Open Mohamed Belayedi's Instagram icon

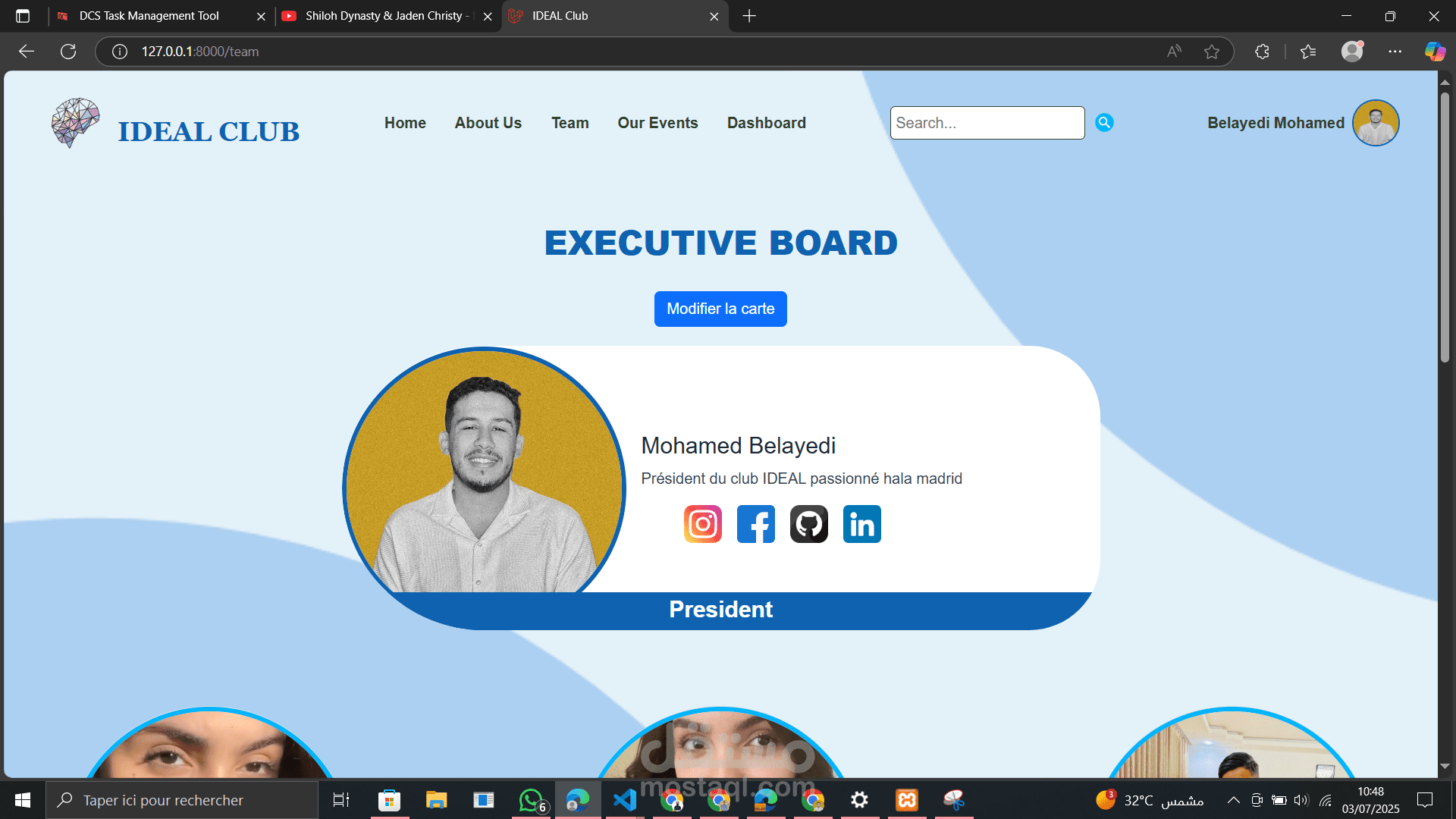click(x=703, y=524)
